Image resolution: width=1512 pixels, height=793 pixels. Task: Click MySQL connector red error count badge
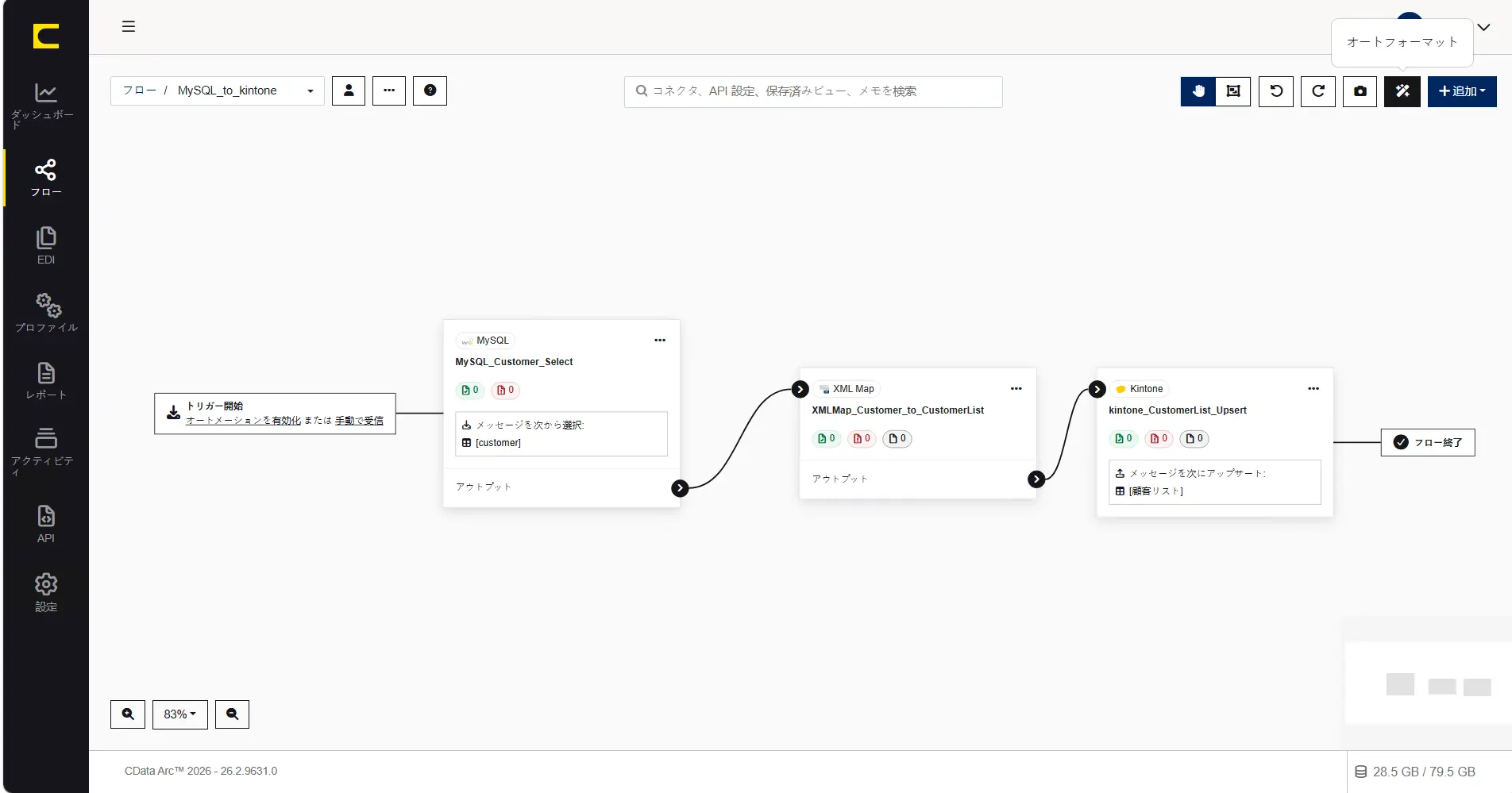505,390
